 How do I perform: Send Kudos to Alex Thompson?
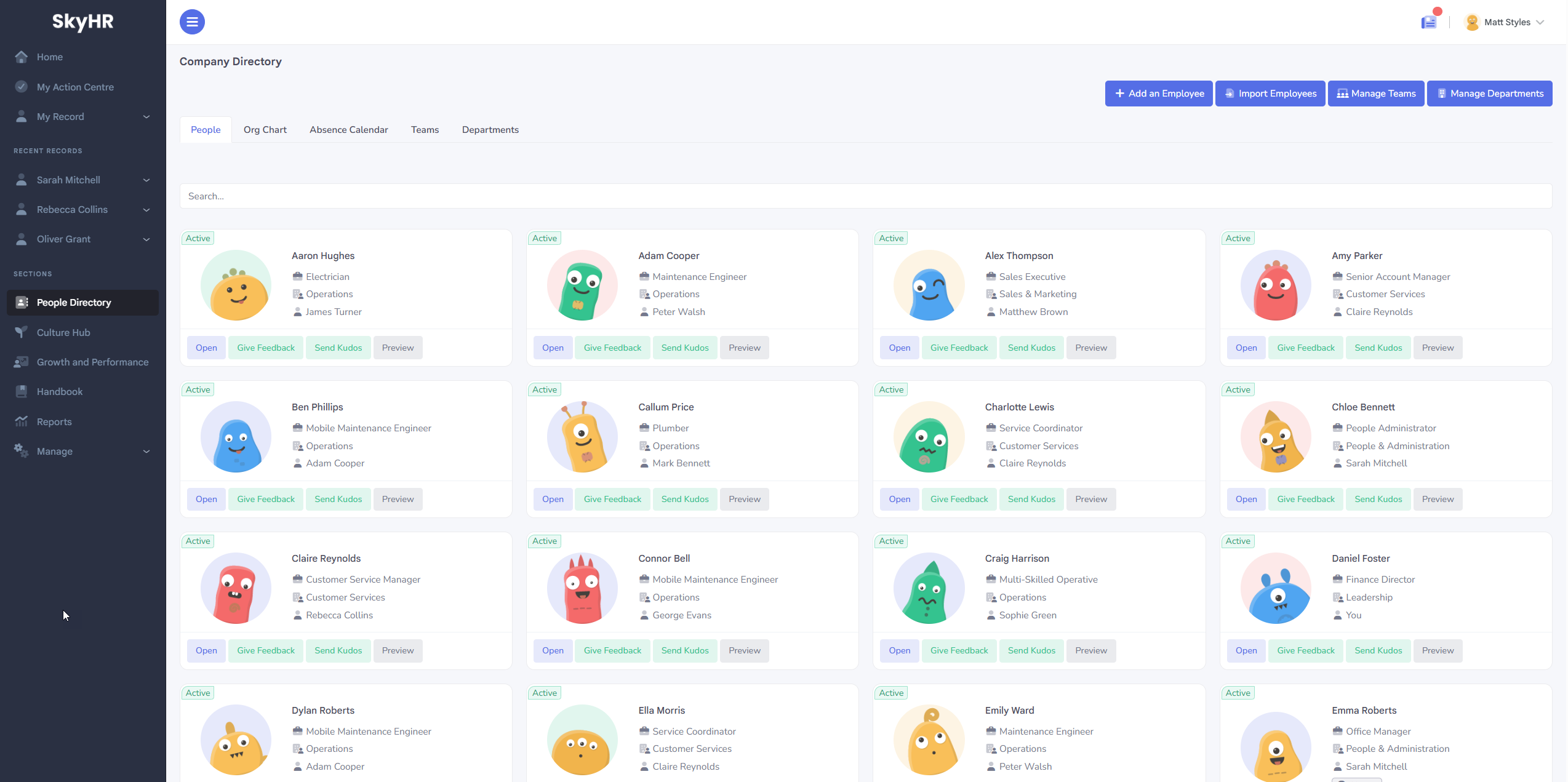[x=1031, y=348]
